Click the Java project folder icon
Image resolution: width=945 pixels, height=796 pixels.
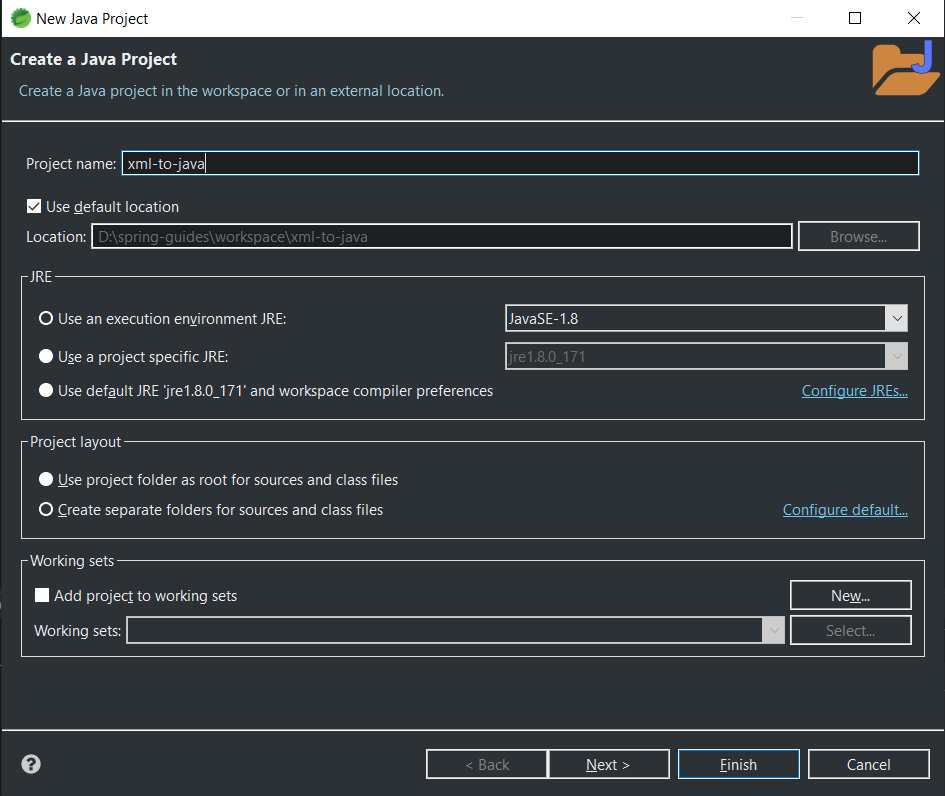(x=902, y=70)
